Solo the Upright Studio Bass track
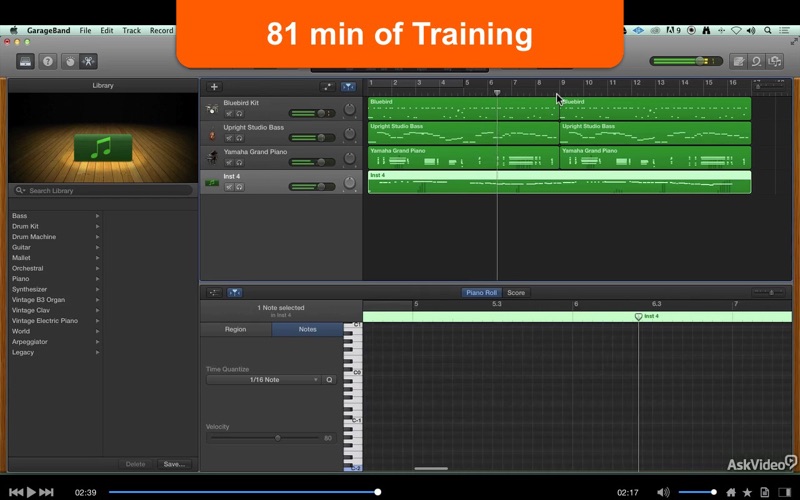The width and height of the screenshot is (800, 500). [x=239, y=138]
